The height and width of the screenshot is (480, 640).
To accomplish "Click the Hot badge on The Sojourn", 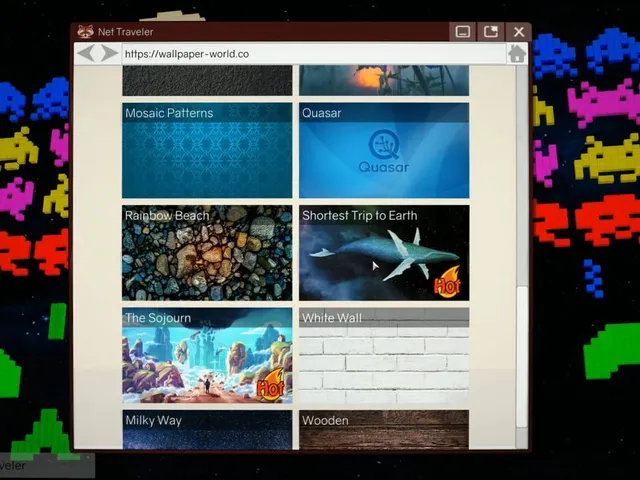I will [270, 384].
